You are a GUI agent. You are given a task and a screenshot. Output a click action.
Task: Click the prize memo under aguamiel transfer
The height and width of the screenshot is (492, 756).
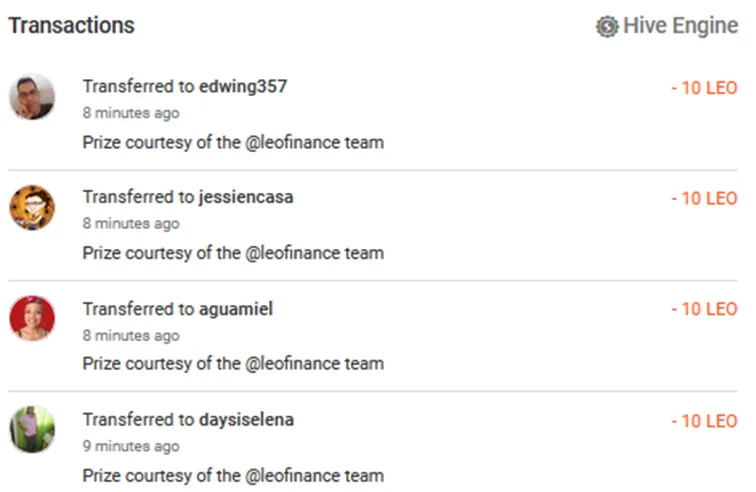click(233, 364)
